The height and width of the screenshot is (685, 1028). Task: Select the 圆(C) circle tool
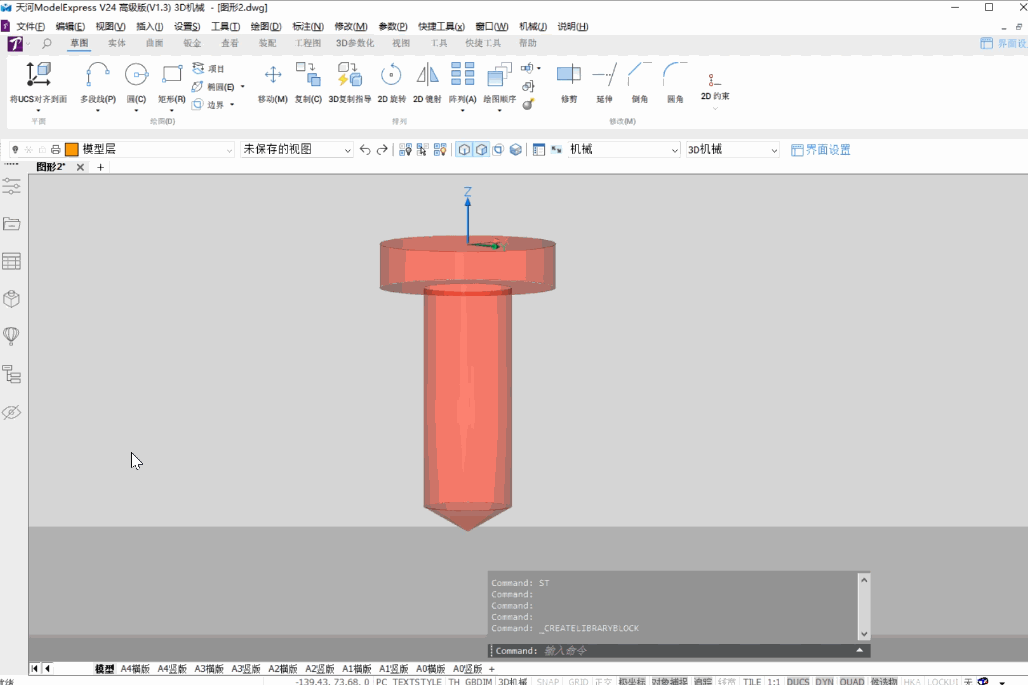tap(136, 83)
